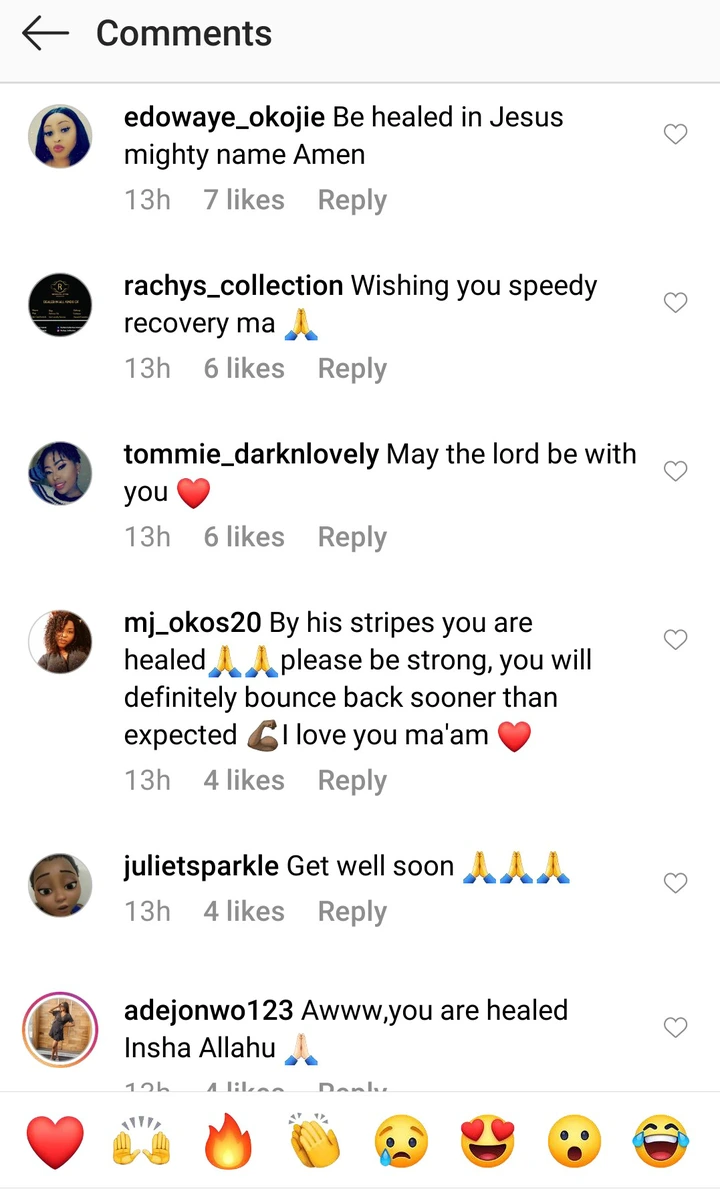This screenshot has width=720, height=1189.
Task: Like tommie_darknlovely's comment with the heart
Action: pos(675,471)
